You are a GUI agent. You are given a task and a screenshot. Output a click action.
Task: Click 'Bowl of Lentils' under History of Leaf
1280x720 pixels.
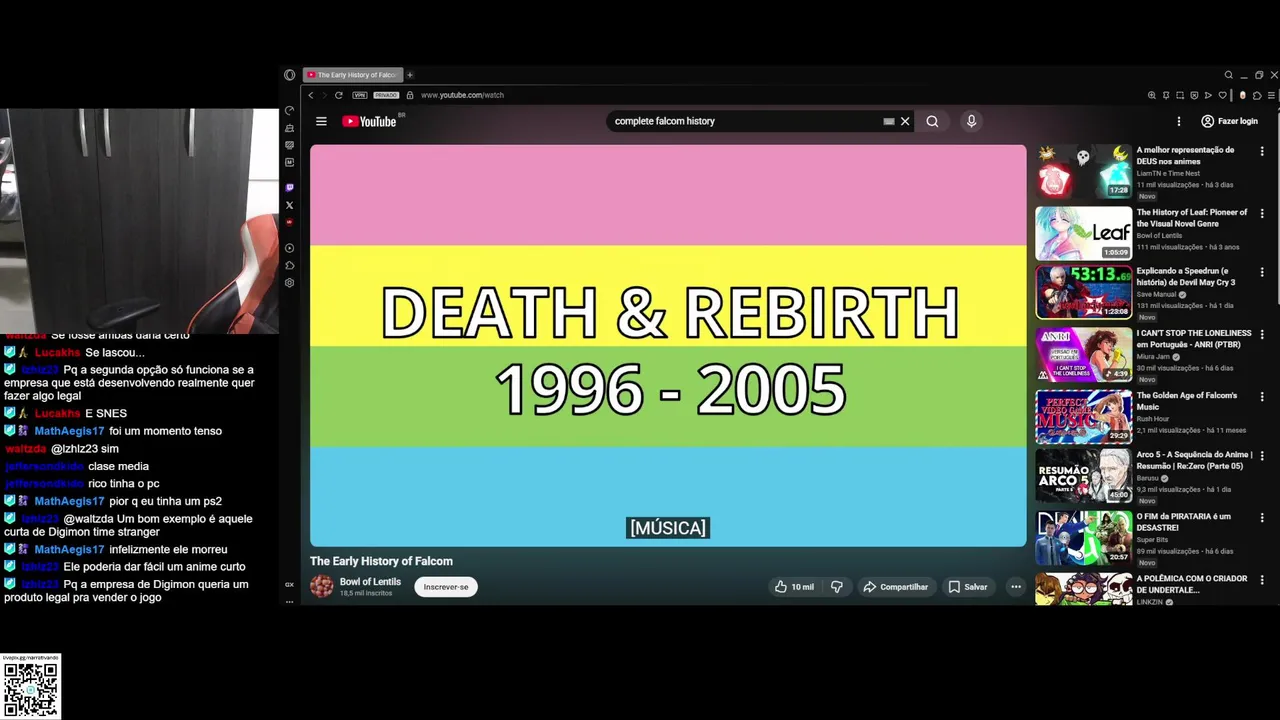point(1159,235)
